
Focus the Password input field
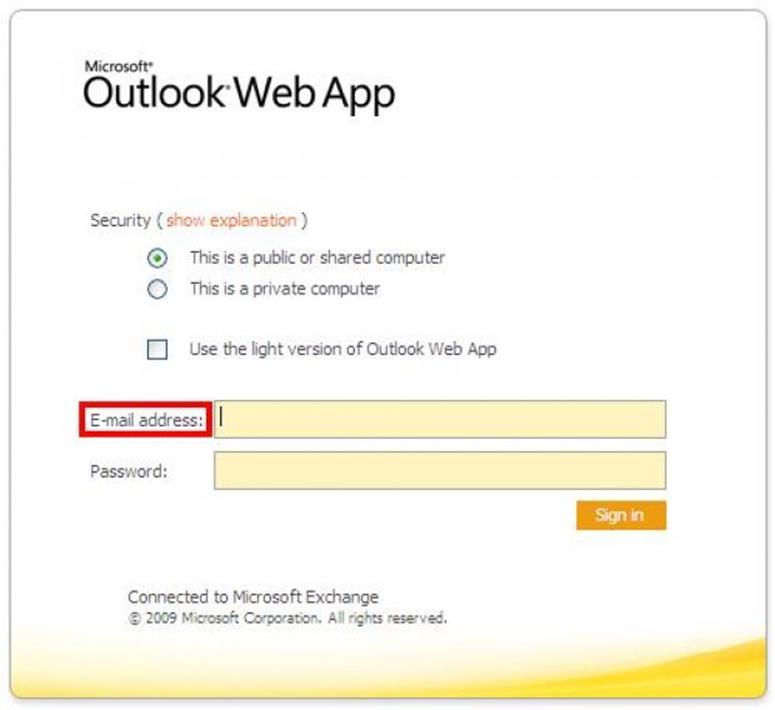click(440, 470)
